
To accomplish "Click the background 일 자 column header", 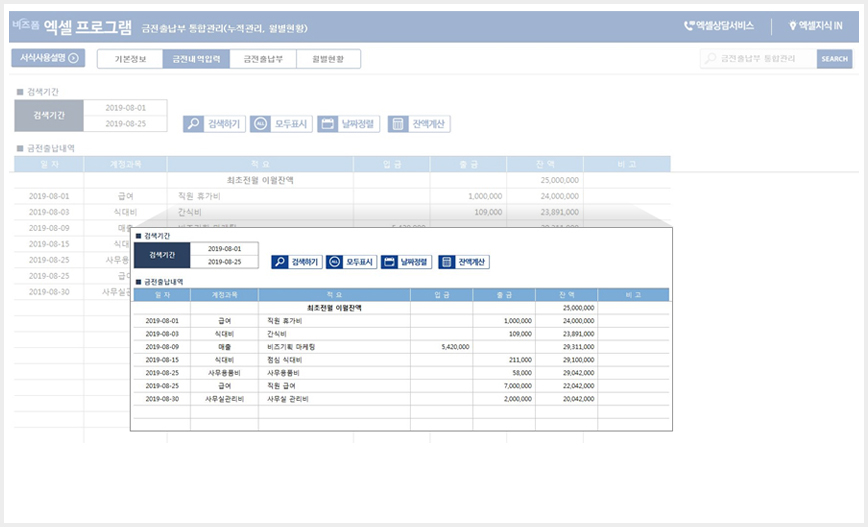I will [x=49, y=164].
